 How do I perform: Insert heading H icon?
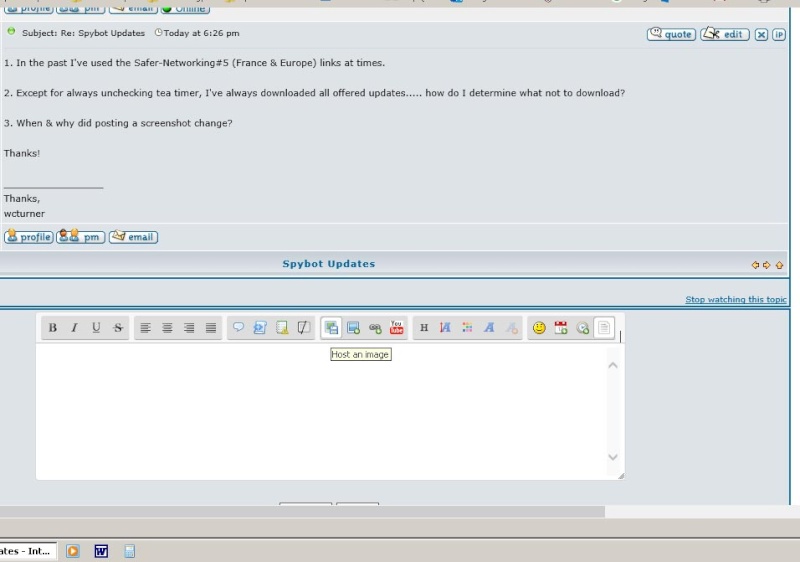424,328
